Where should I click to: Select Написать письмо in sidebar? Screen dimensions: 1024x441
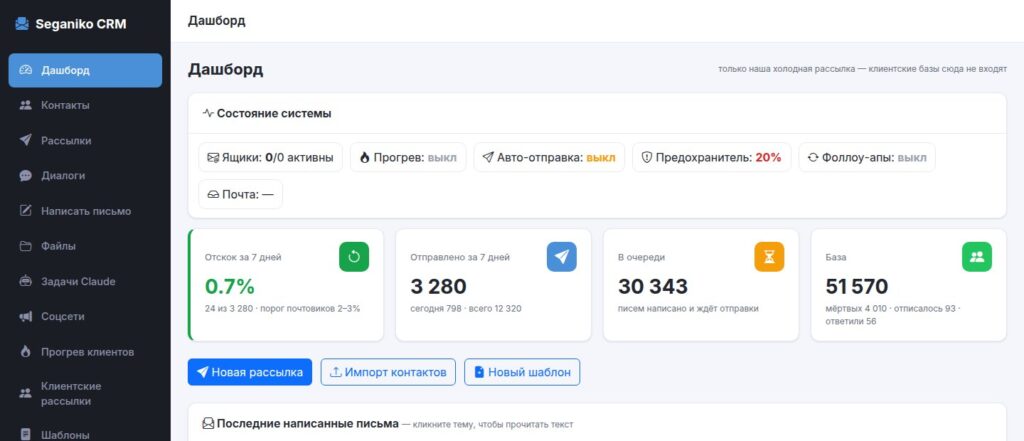(85, 211)
